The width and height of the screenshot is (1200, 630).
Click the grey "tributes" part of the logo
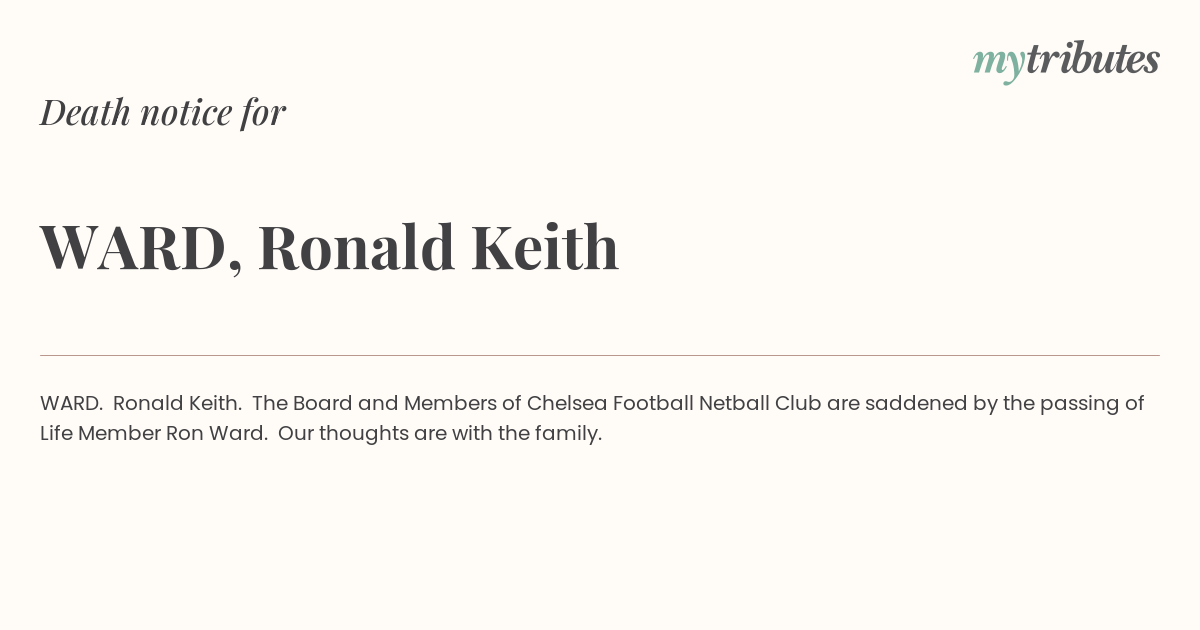pos(1092,60)
